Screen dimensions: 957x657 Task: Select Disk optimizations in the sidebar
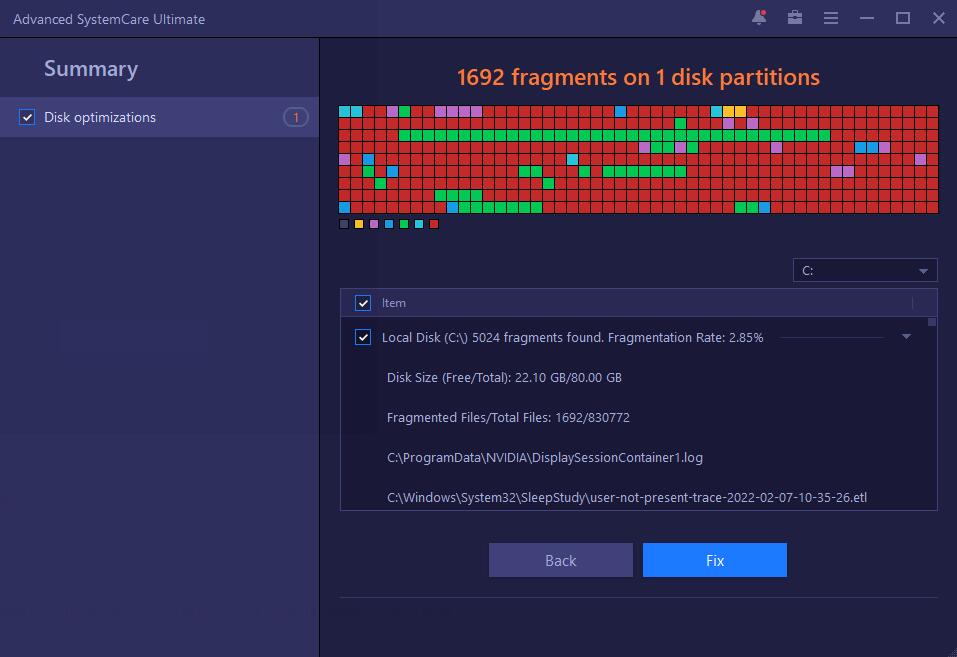coord(159,117)
